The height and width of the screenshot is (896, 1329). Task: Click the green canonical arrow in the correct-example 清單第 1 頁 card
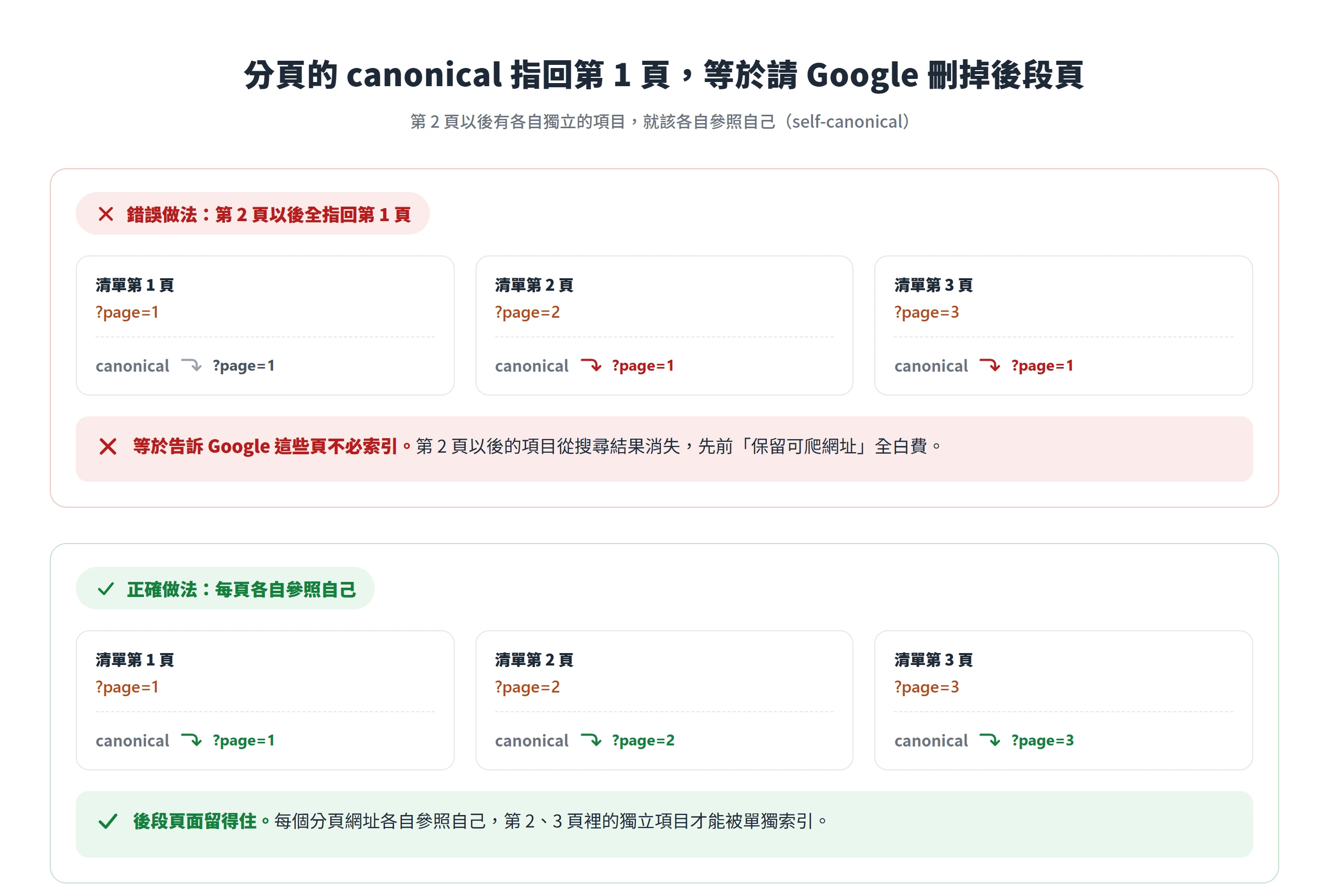191,739
